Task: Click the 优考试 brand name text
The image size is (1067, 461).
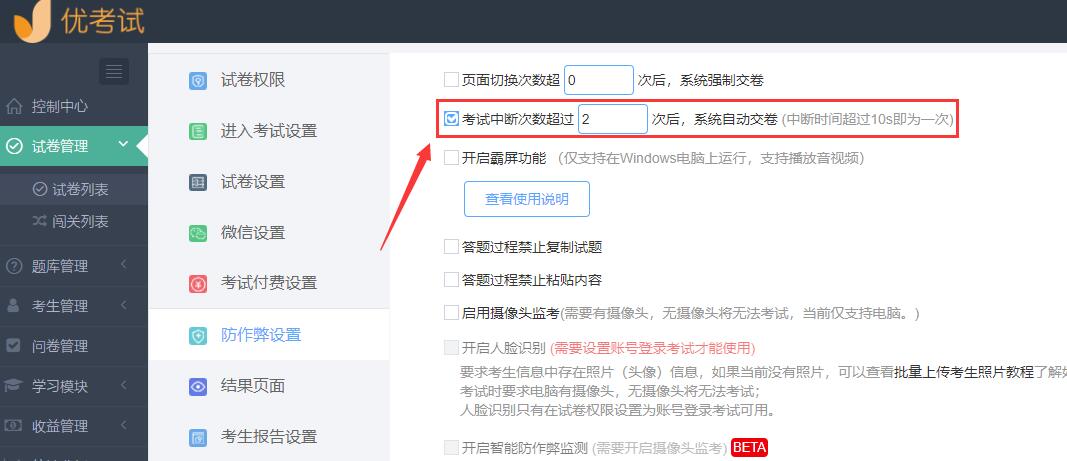Action: click(103, 20)
